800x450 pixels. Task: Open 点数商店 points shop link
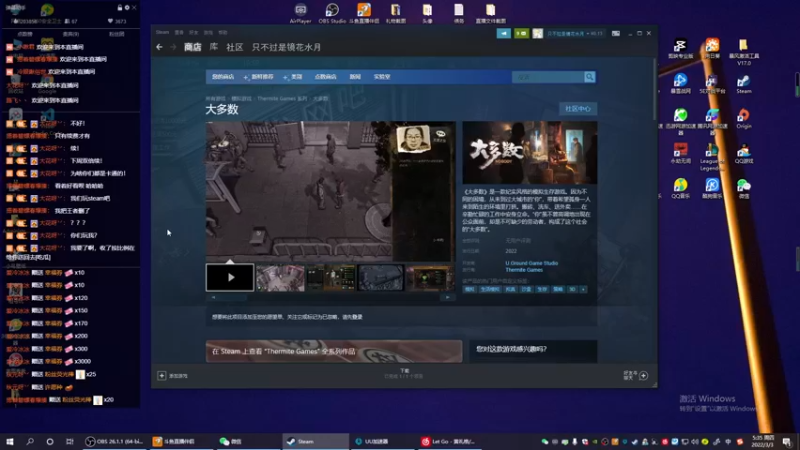coord(326,77)
